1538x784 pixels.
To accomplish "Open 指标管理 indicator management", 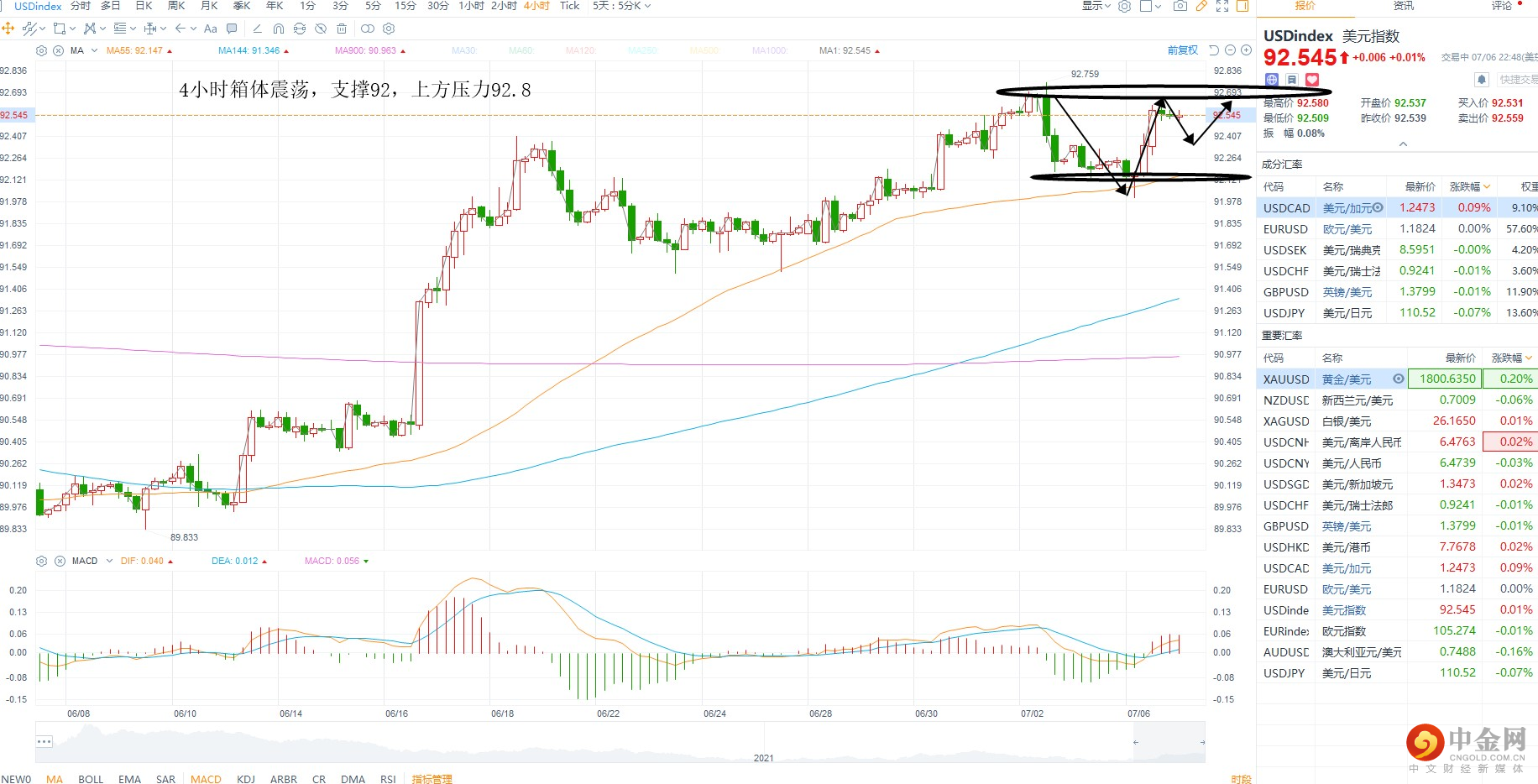I will pyautogui.click(x=432, y=779).
